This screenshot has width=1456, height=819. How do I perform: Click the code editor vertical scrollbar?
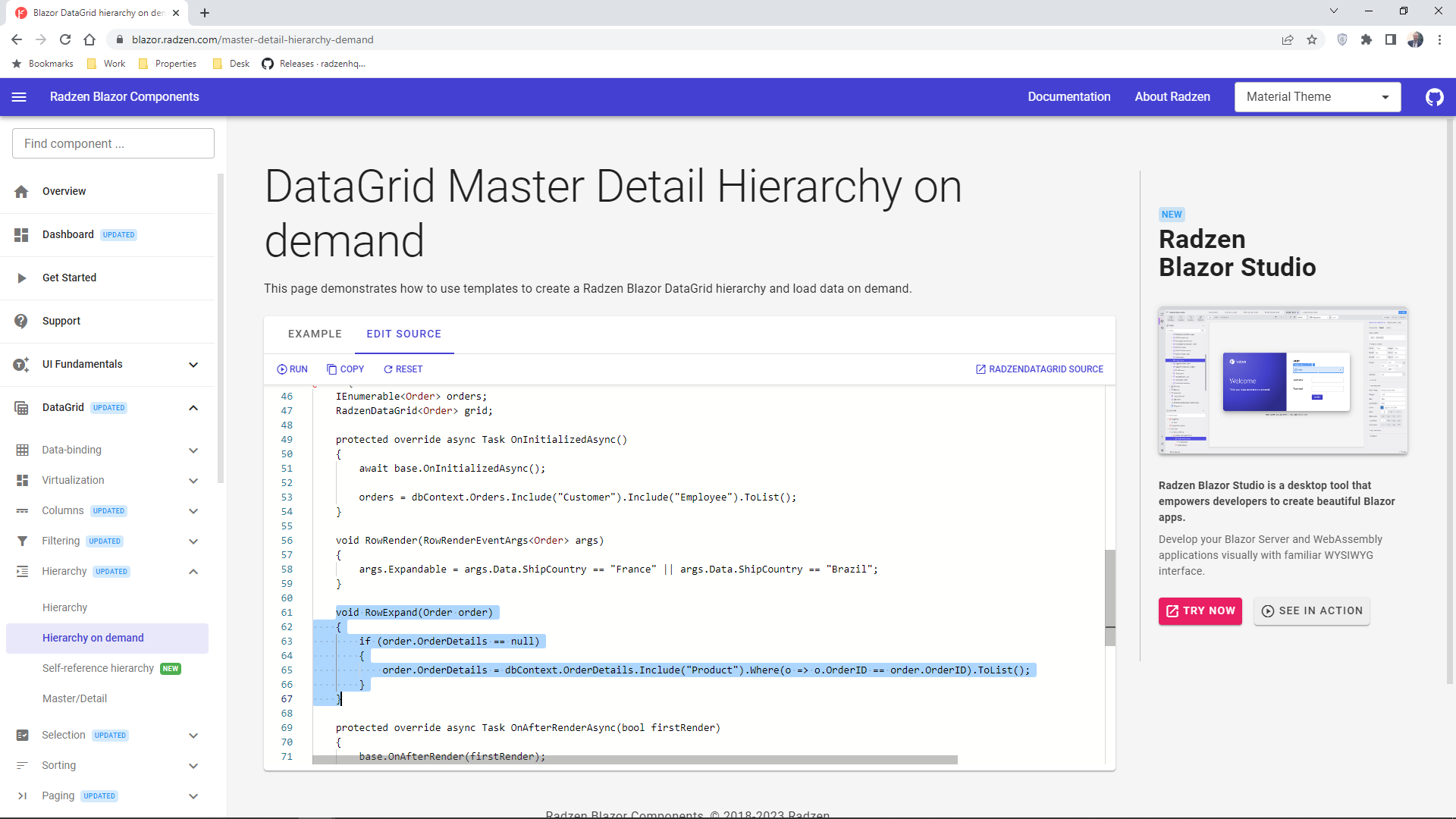coord(1109,598)
